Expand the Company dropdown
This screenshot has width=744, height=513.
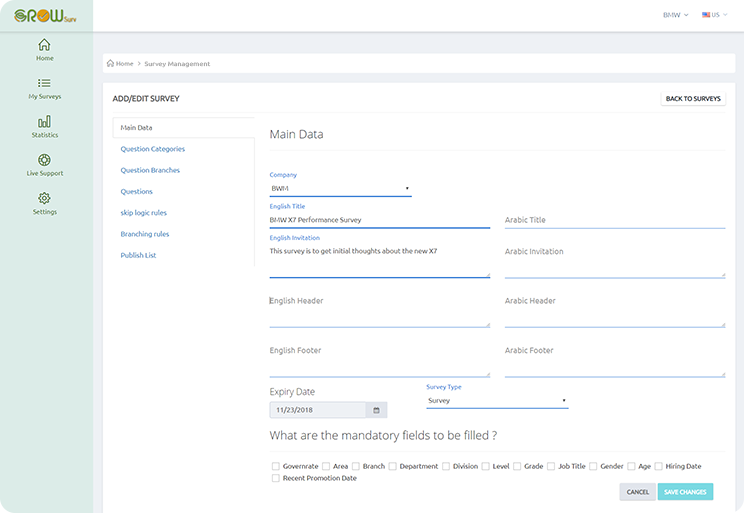[340, 189]
